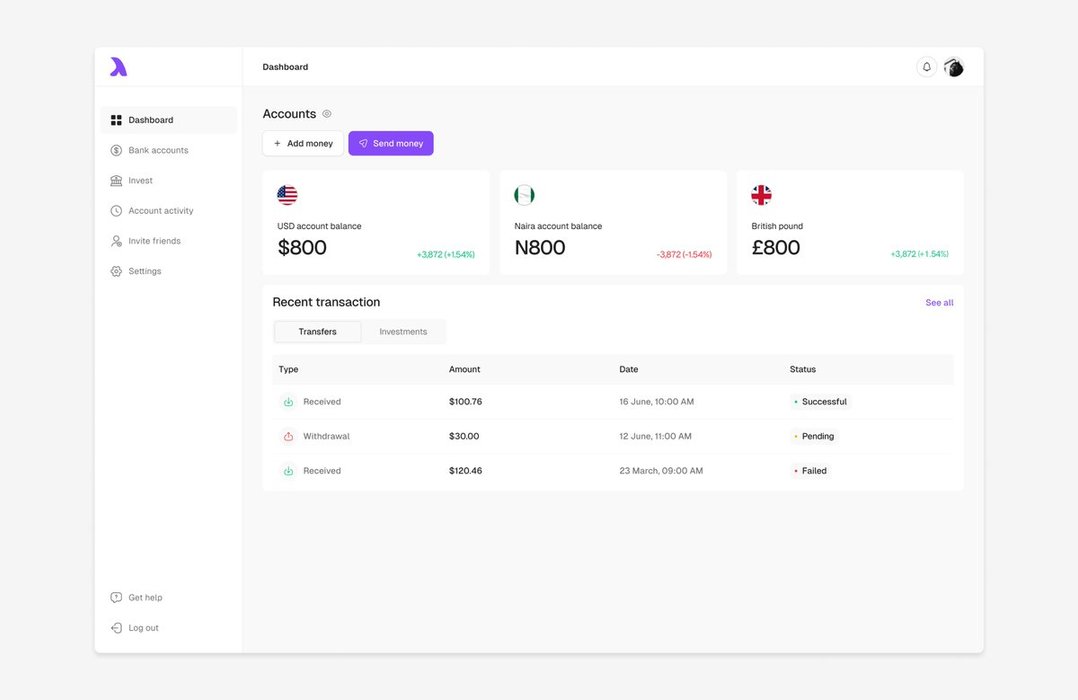
Task: Click the purple app logo
Action: [118, 67]
